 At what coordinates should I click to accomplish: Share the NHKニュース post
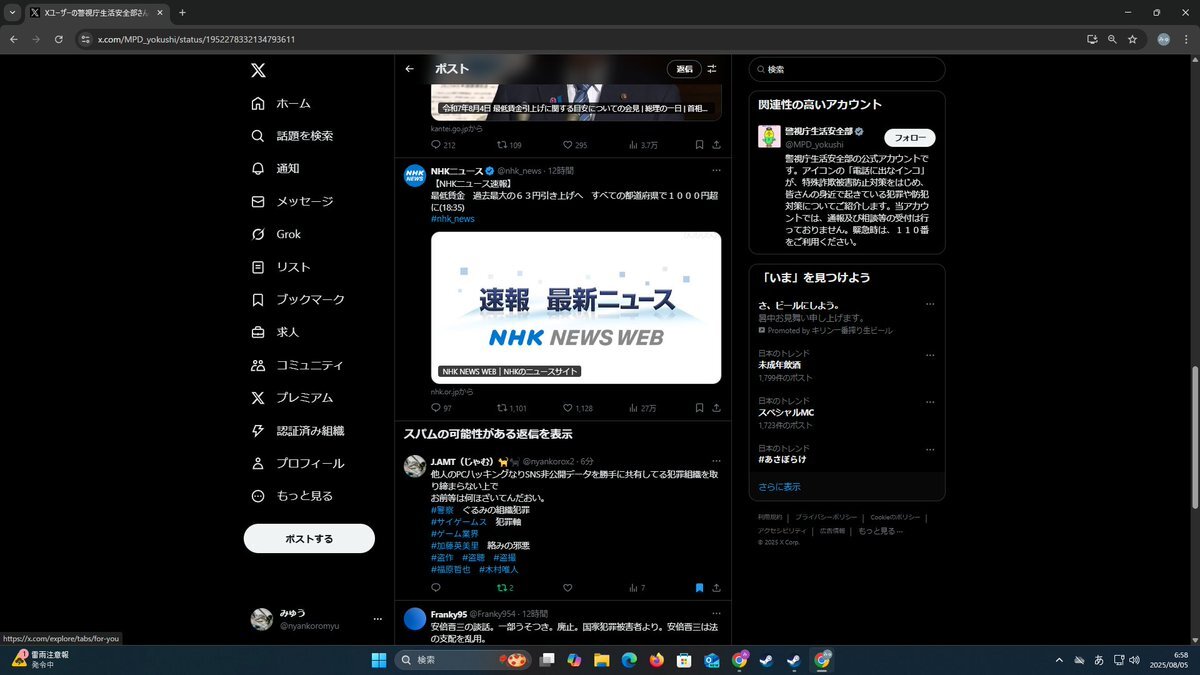pyautogui.click(x=716, y=408)
